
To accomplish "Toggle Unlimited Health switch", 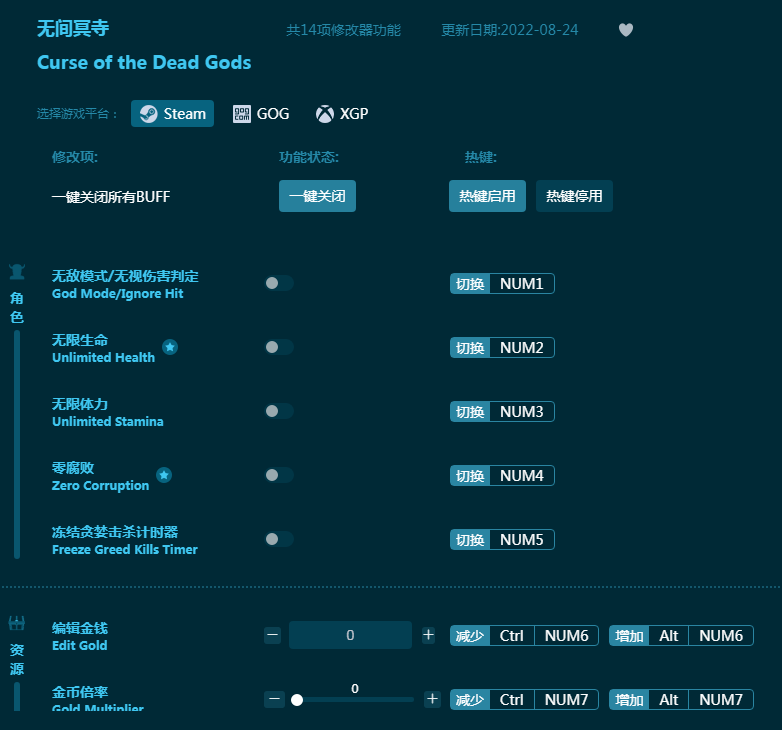I will point(279,347).
